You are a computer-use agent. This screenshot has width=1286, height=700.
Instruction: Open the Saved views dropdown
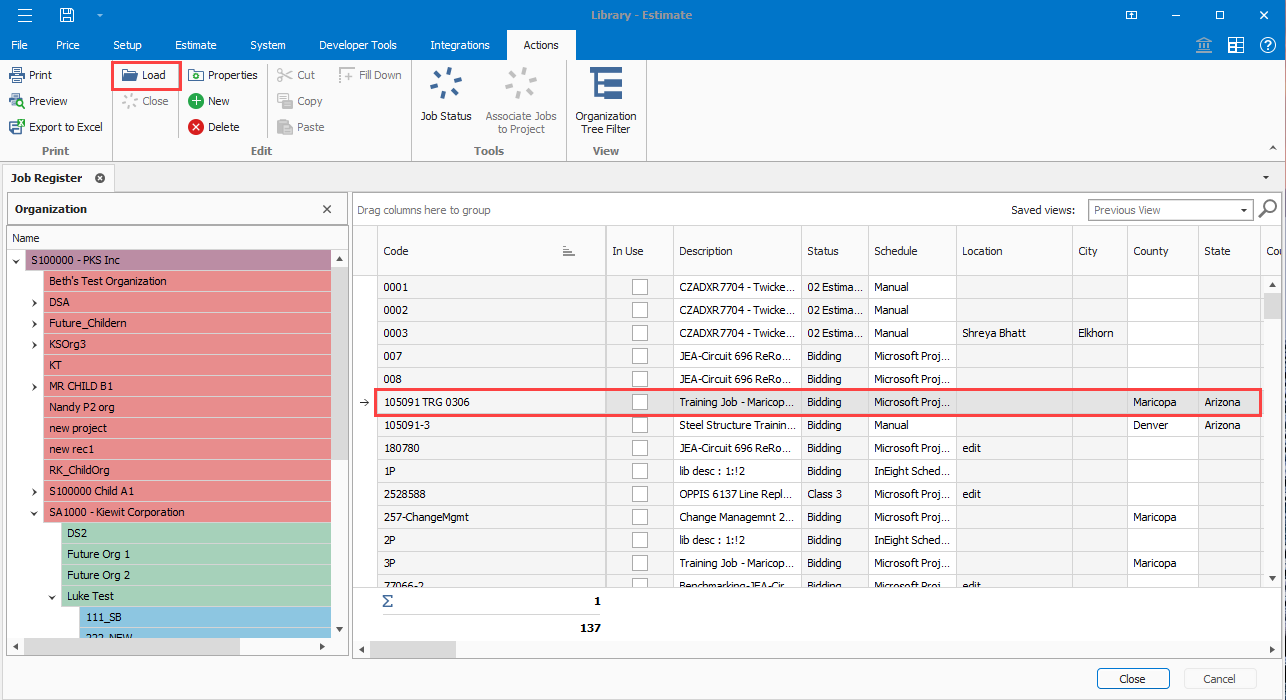(x=1245, y=210)
